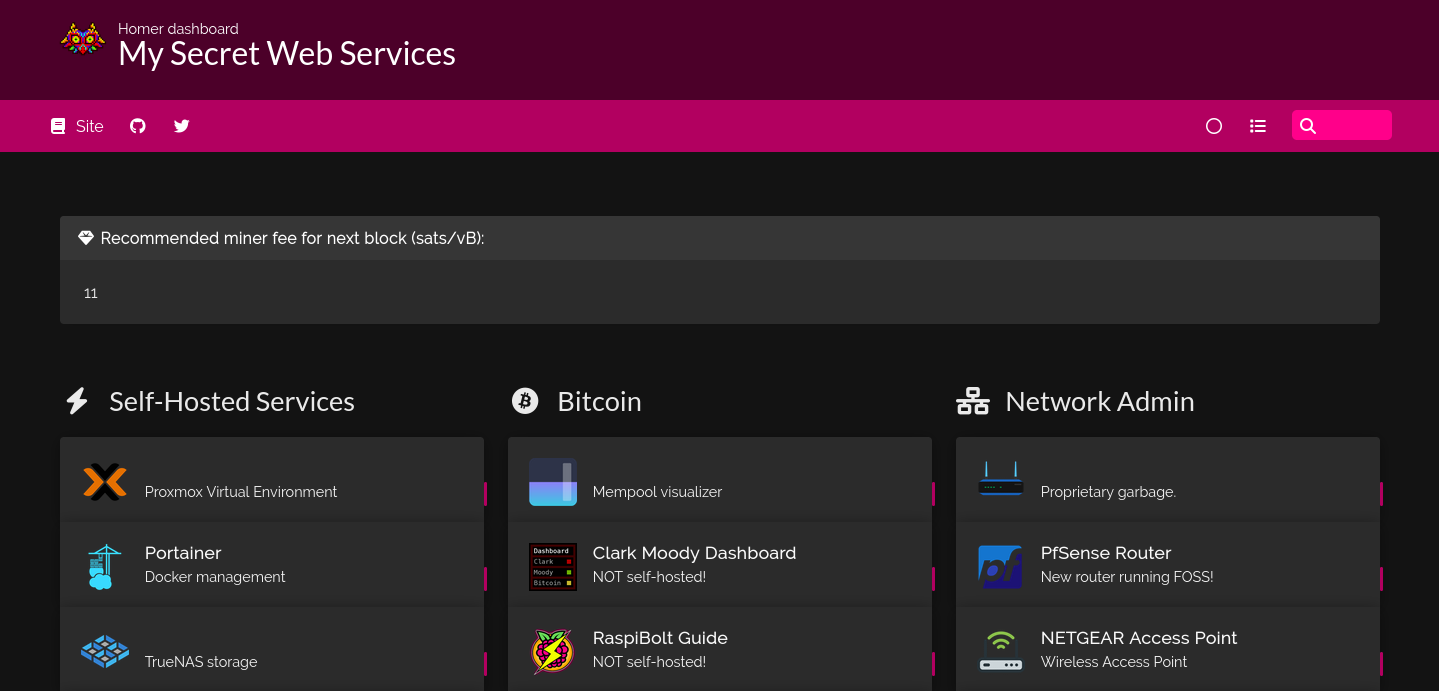This screenshot has width=1439, height=691.
Task: Open the GitHub icon link
Action: pyautogui.click(x=138, y=126)
